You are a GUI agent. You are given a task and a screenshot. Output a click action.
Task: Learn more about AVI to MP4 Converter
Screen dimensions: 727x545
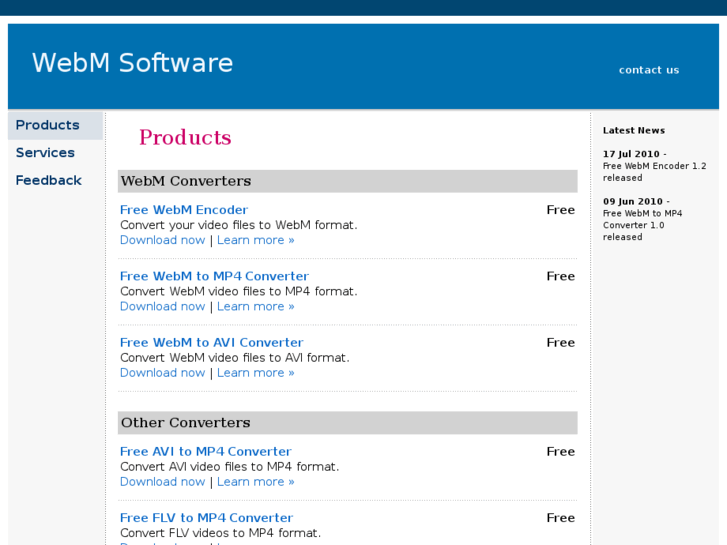[x=255, y=482]
